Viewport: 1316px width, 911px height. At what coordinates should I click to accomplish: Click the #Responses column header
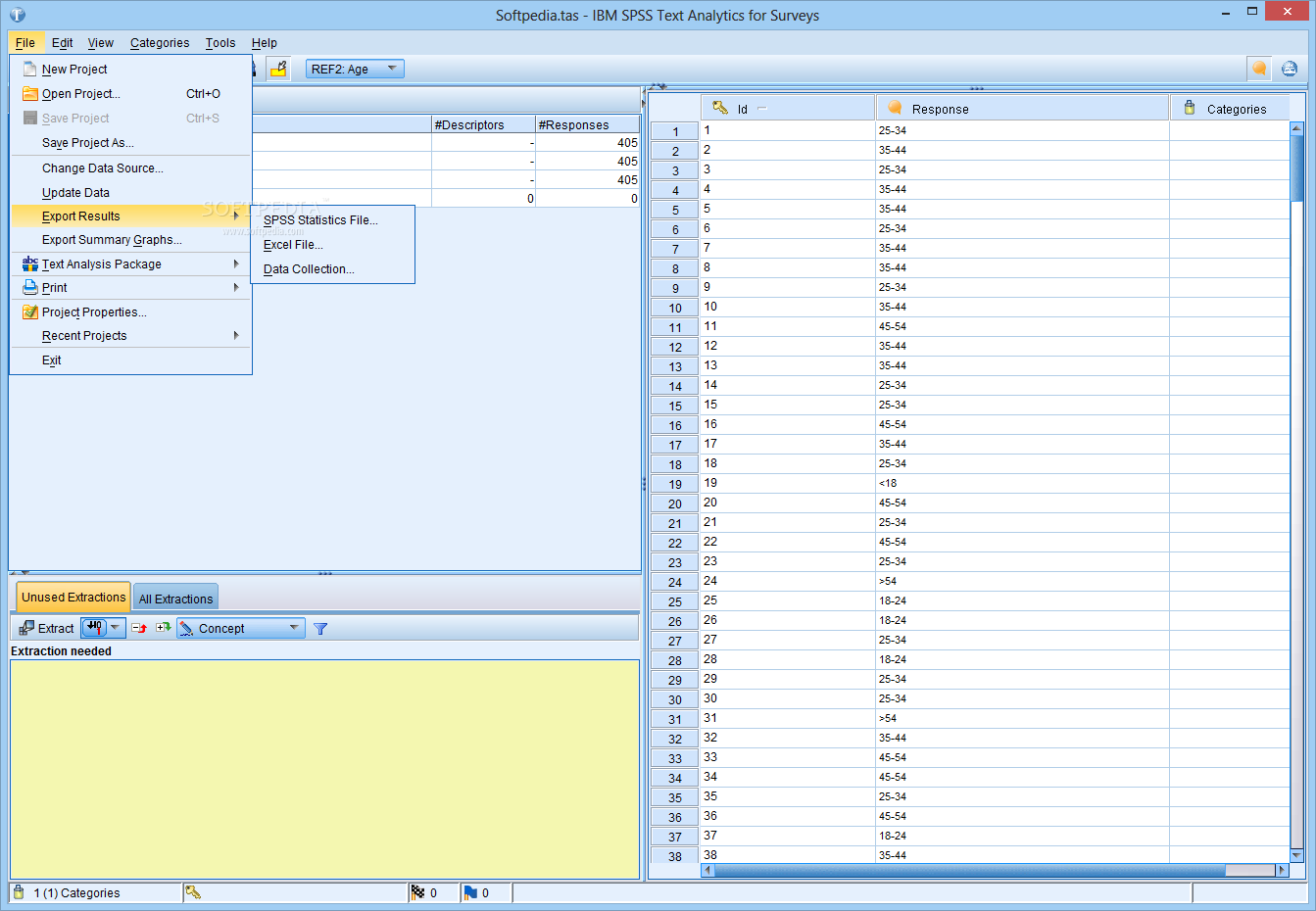[588, 124]
